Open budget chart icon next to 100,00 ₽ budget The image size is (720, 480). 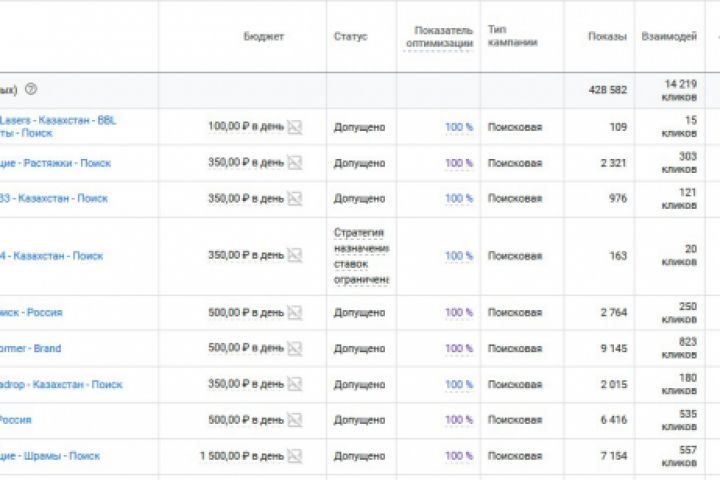click(x=294, y=127)
